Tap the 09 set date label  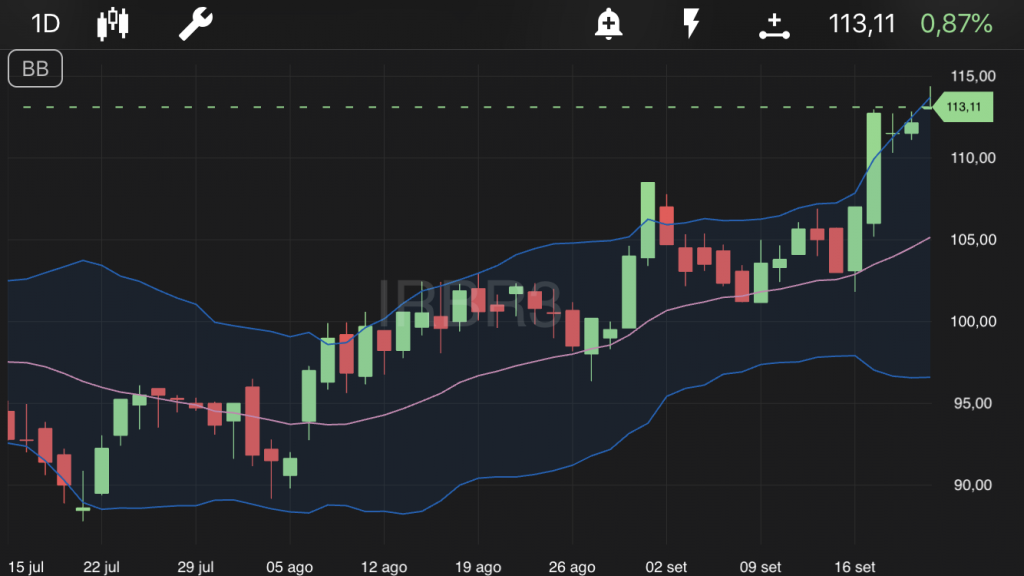760,567
